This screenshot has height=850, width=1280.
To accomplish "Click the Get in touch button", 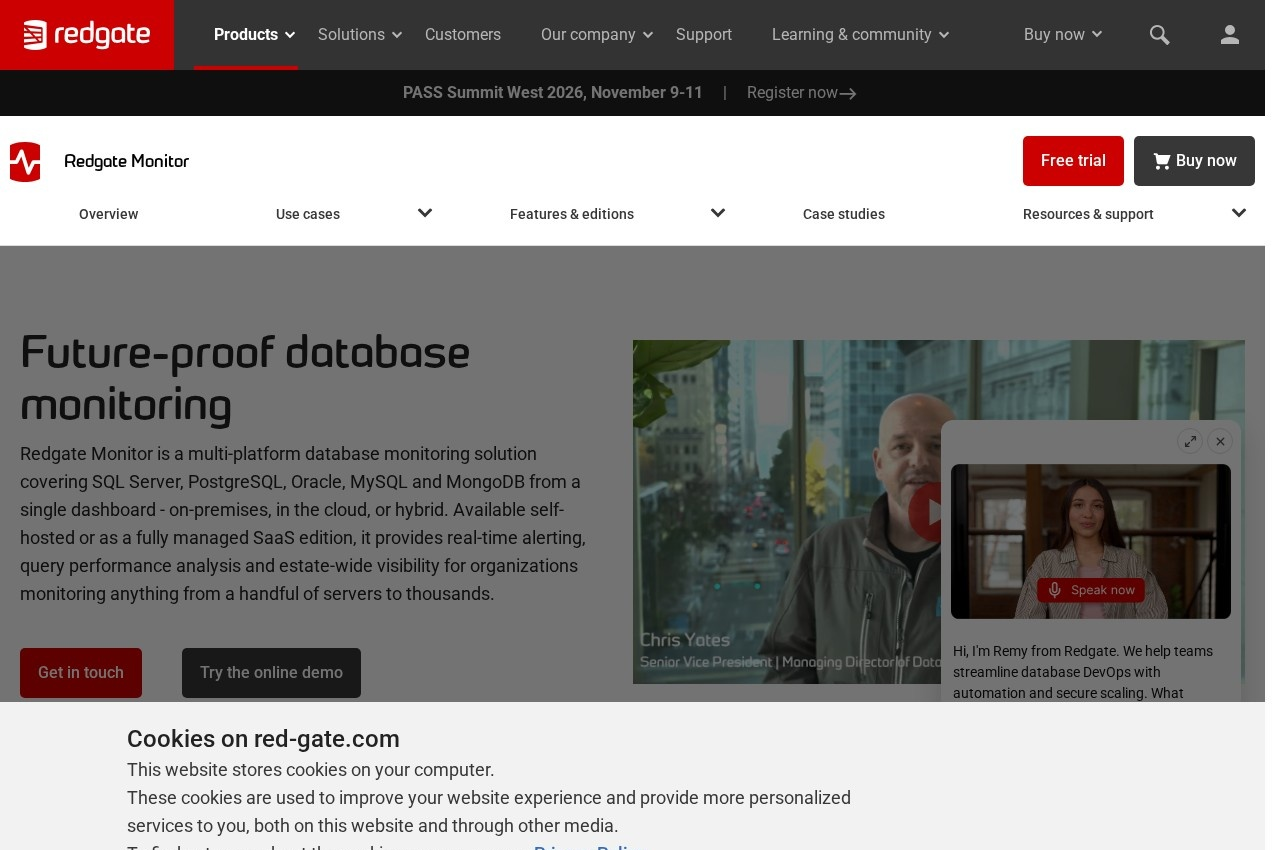I will (x=81, y=673).
